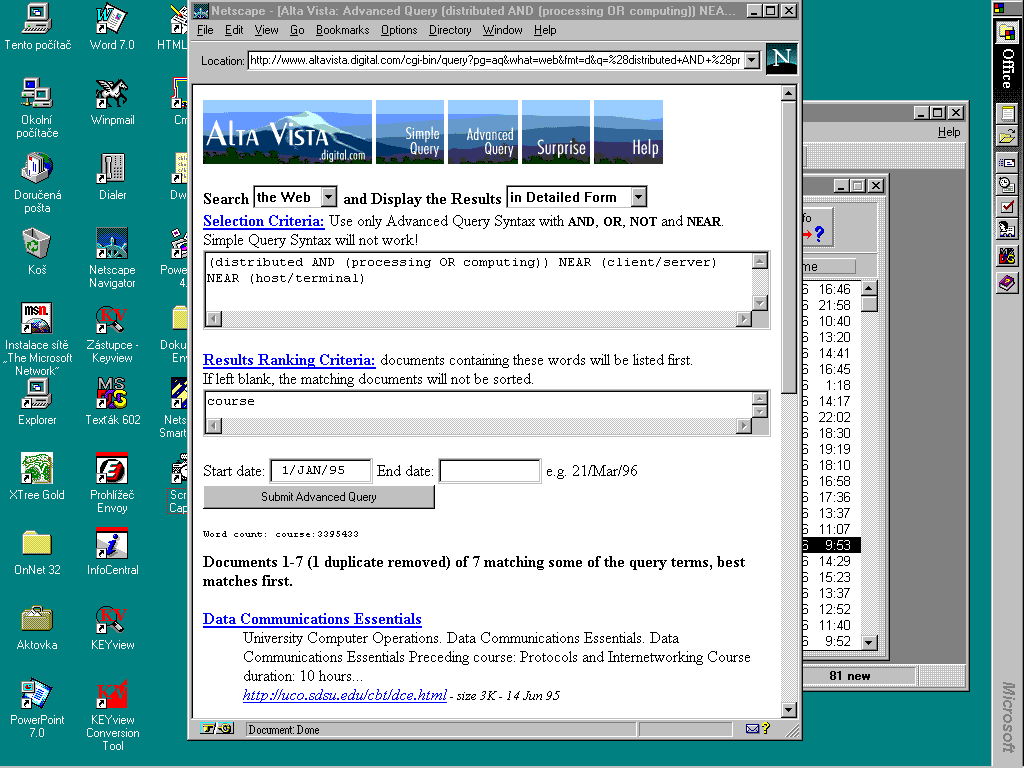Open the Edit menu in Netscape
Viewport: 1024px width, 768px height.
point(234,30)
